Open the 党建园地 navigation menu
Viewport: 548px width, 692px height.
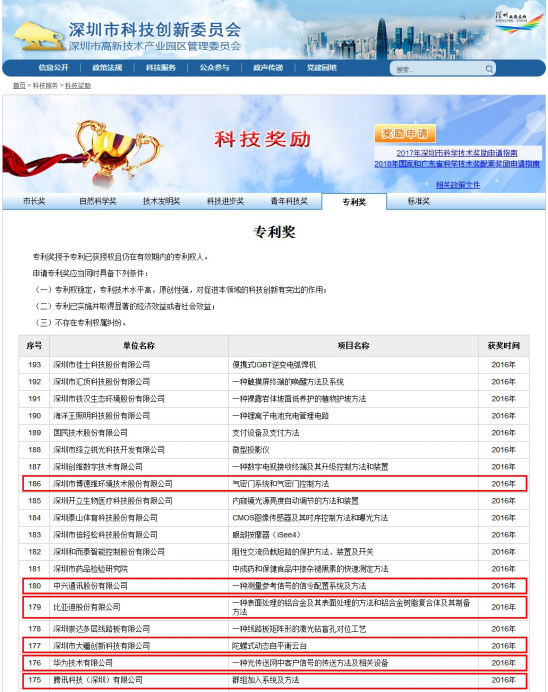[322, 68]
